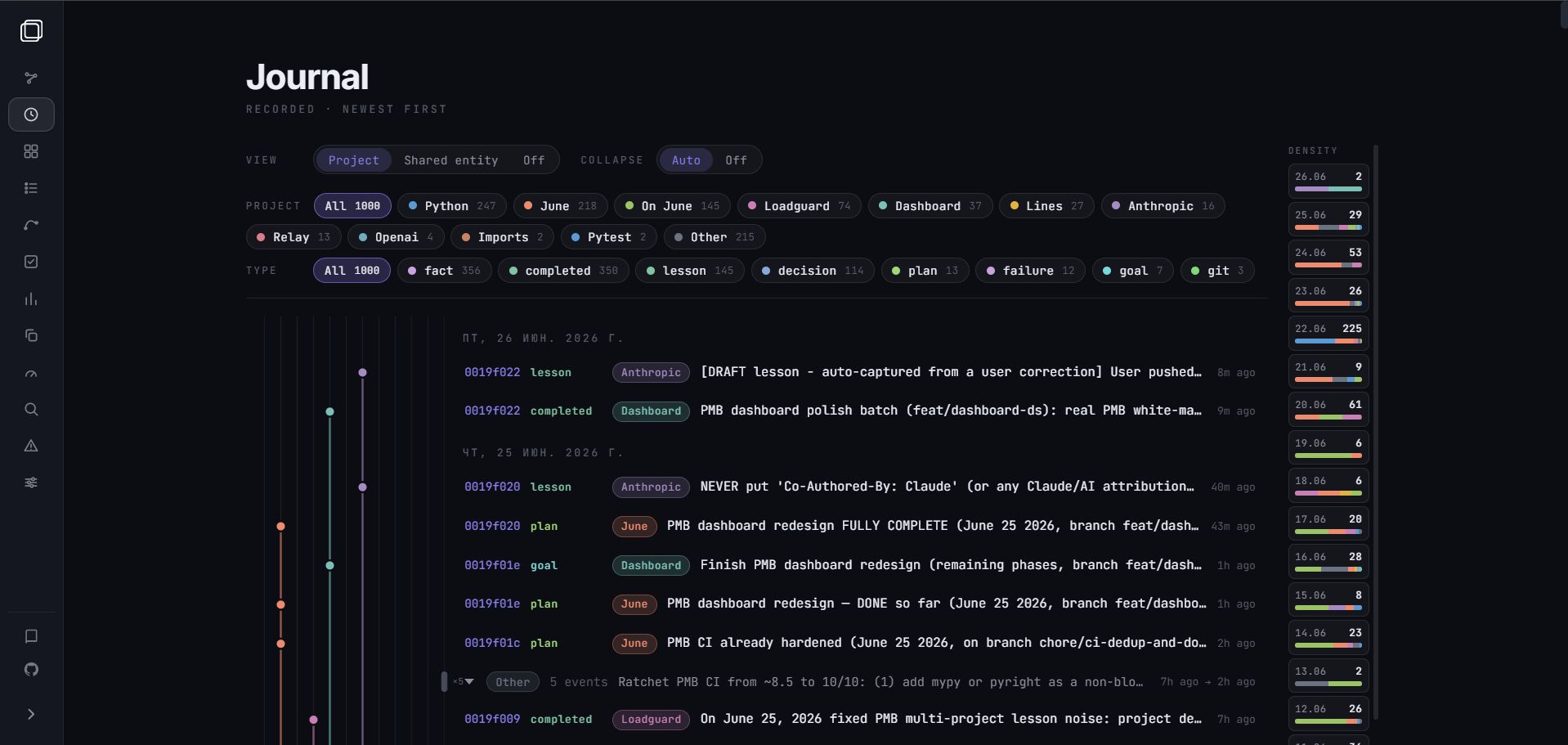1568x745 pixels.
Task: Filter by Imports project
Action: 502,237
